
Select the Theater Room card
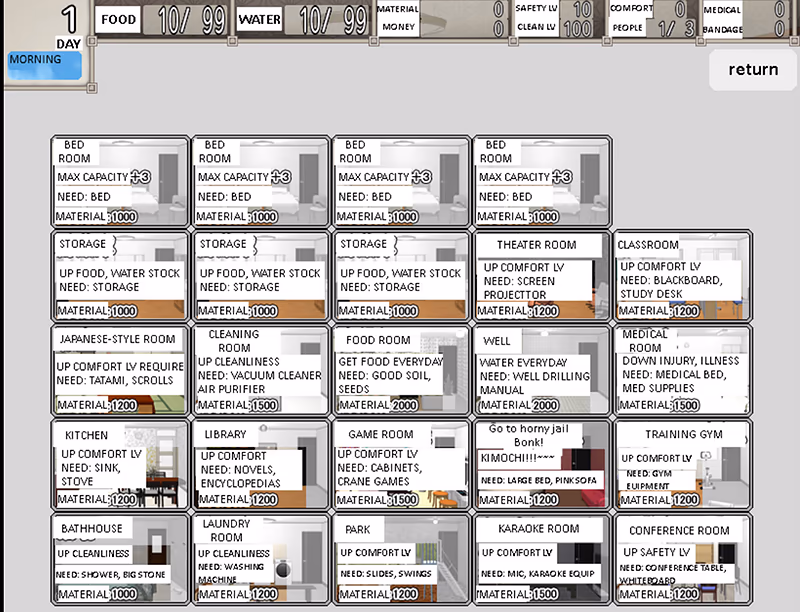pyautogui.click(x=541, y=277)
